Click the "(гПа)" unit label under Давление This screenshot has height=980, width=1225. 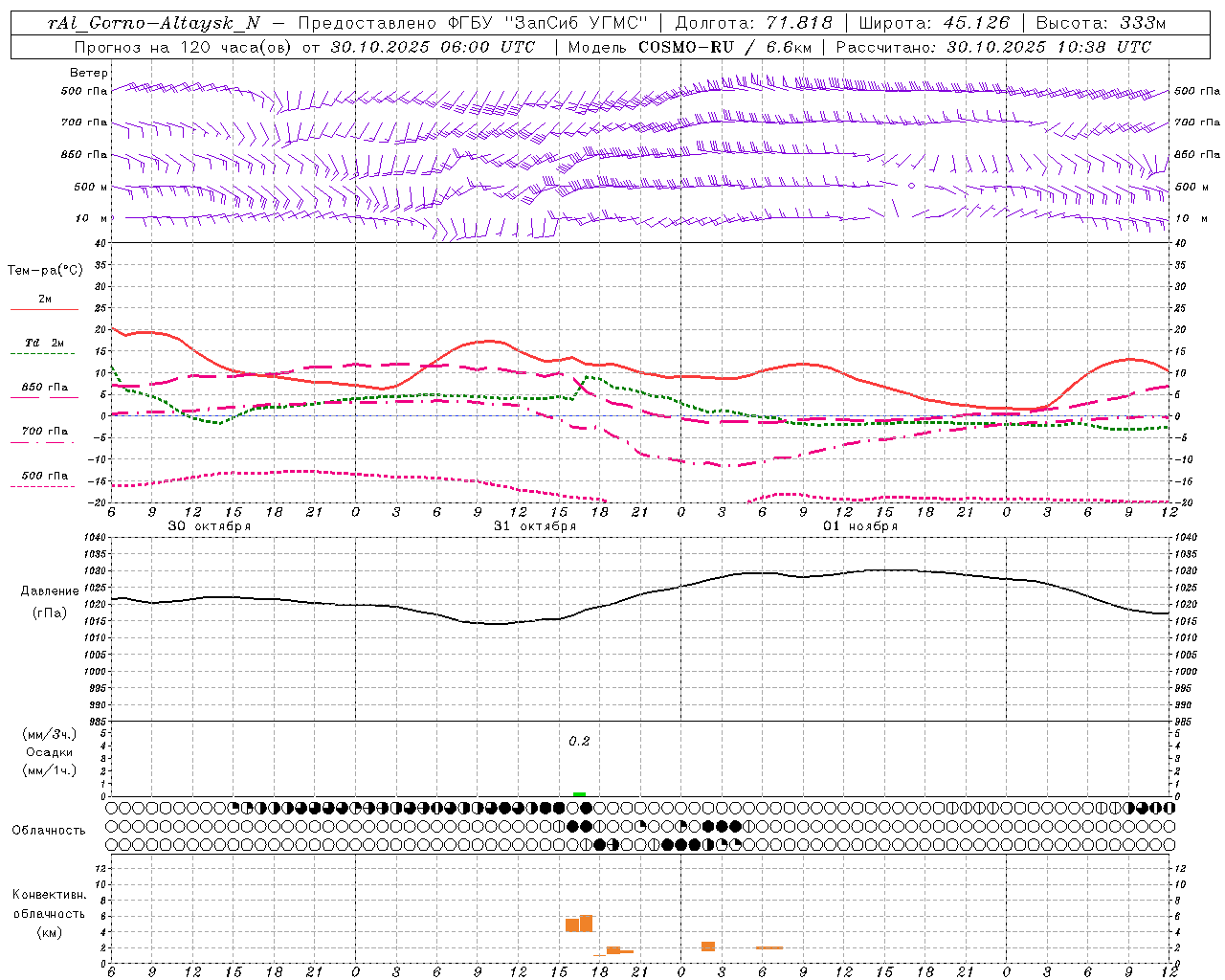(x=50, y=613)
